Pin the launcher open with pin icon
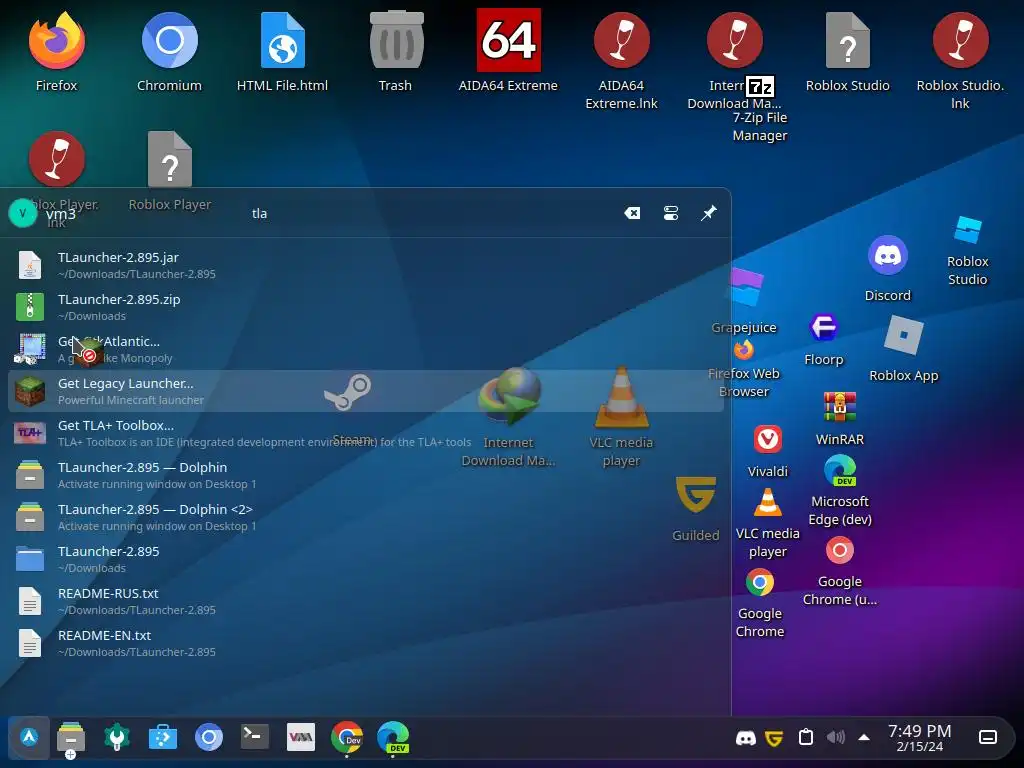Image resolution: width=1024 pixels, height=768 pixels. click(709, 213)
